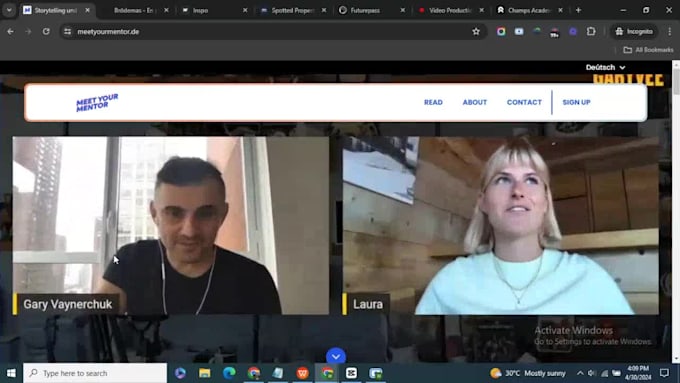The width and height of the screenshot is (680, 383).
Task: Open the weather widget showing 30°C
Action: click(x=528, y=373)
